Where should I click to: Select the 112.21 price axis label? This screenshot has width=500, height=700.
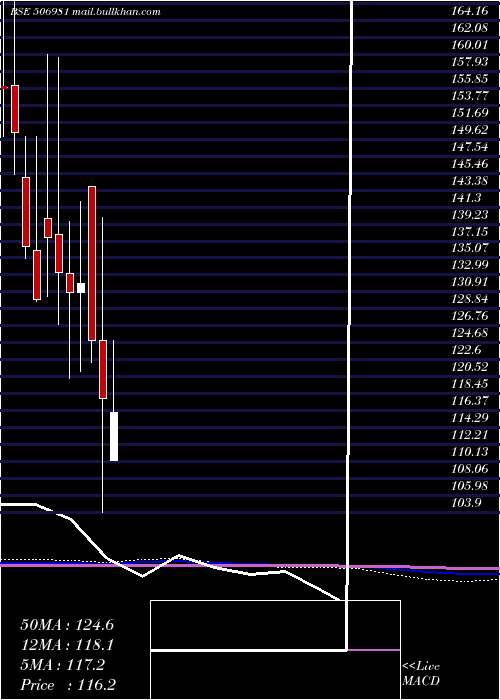pos(469,435)
